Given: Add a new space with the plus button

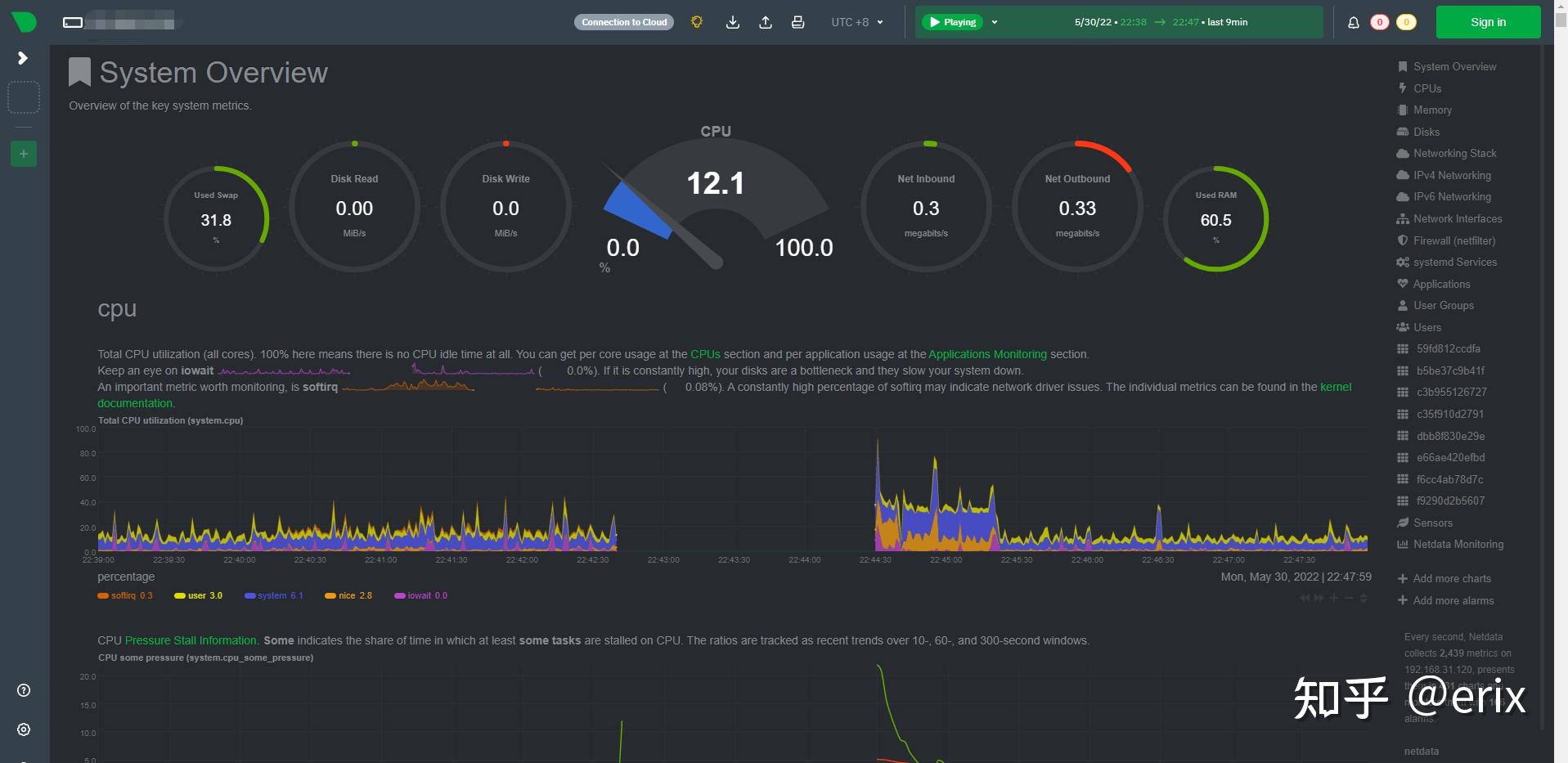Looking at the screenshot, I should [24, 154].
